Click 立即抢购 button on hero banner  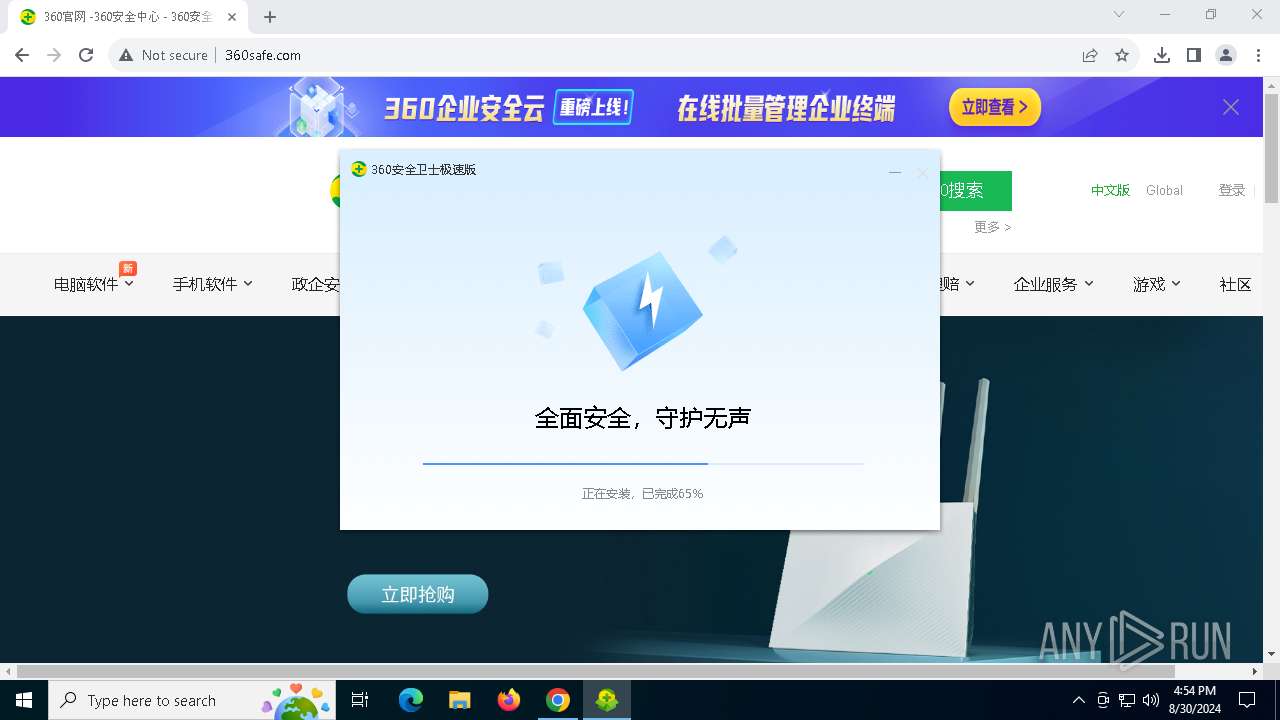(x=418, y=594)
